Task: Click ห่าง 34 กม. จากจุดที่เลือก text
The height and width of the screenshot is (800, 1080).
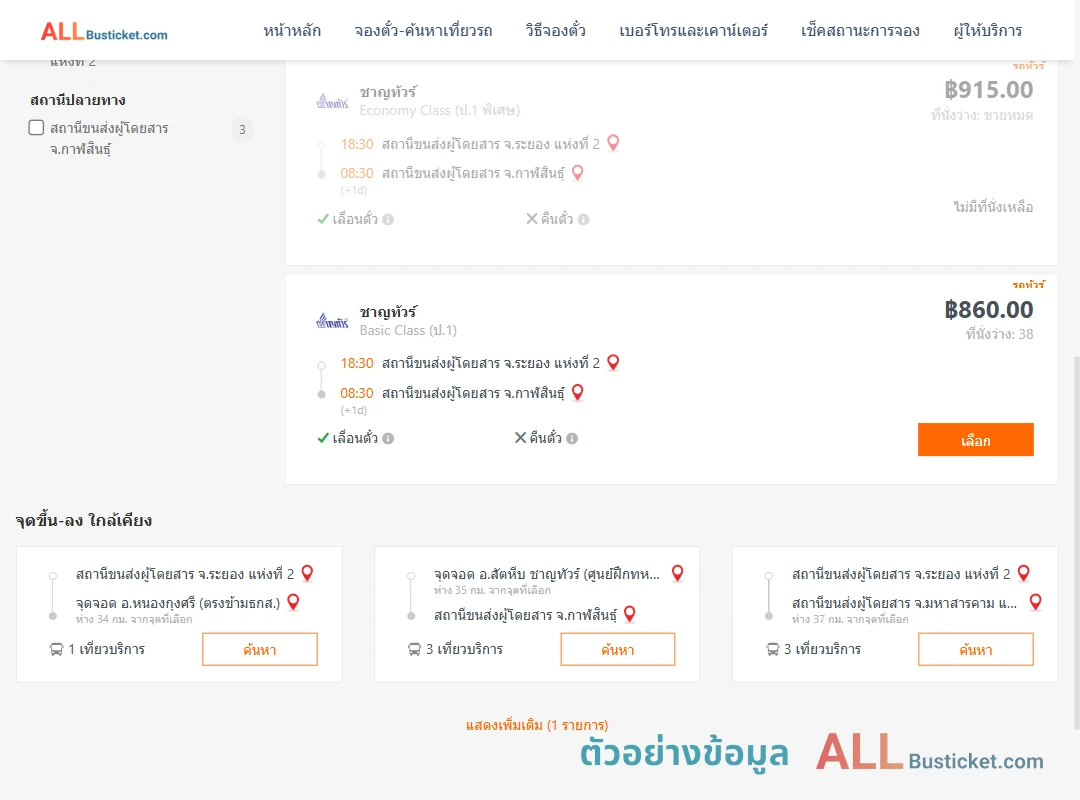Action: tap(134, 619)
